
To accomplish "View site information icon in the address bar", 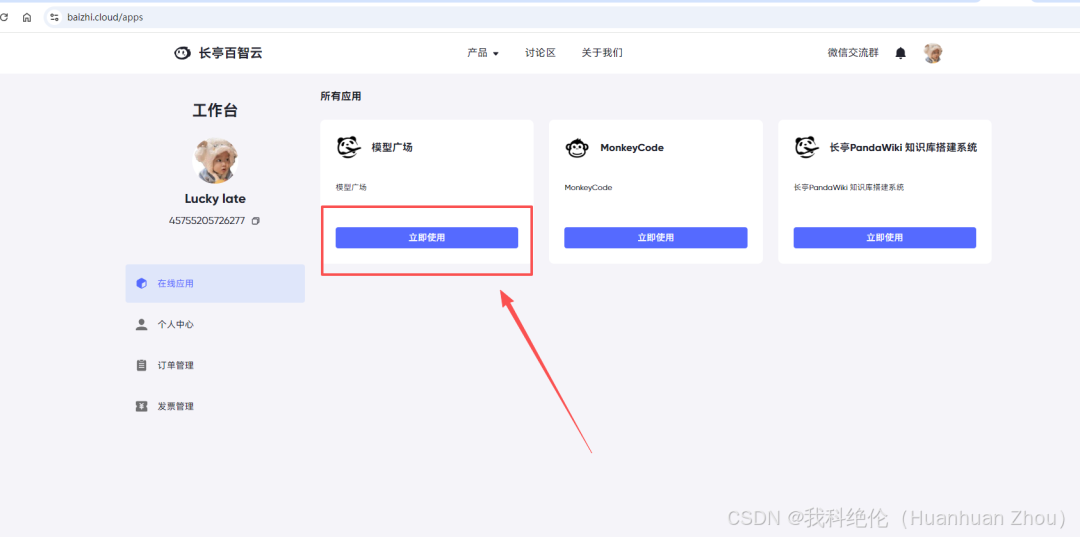I will [x=54, y=17].
